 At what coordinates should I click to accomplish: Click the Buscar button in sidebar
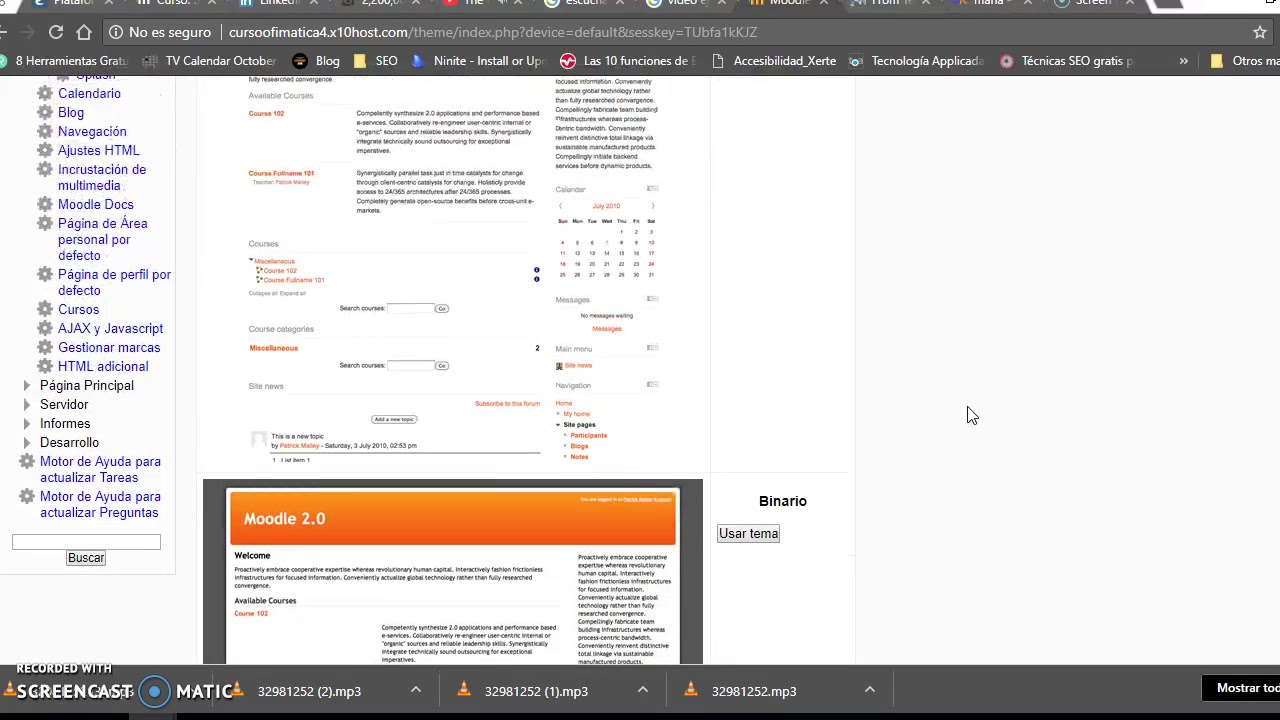pyautogui.click(x=86, y=558)
